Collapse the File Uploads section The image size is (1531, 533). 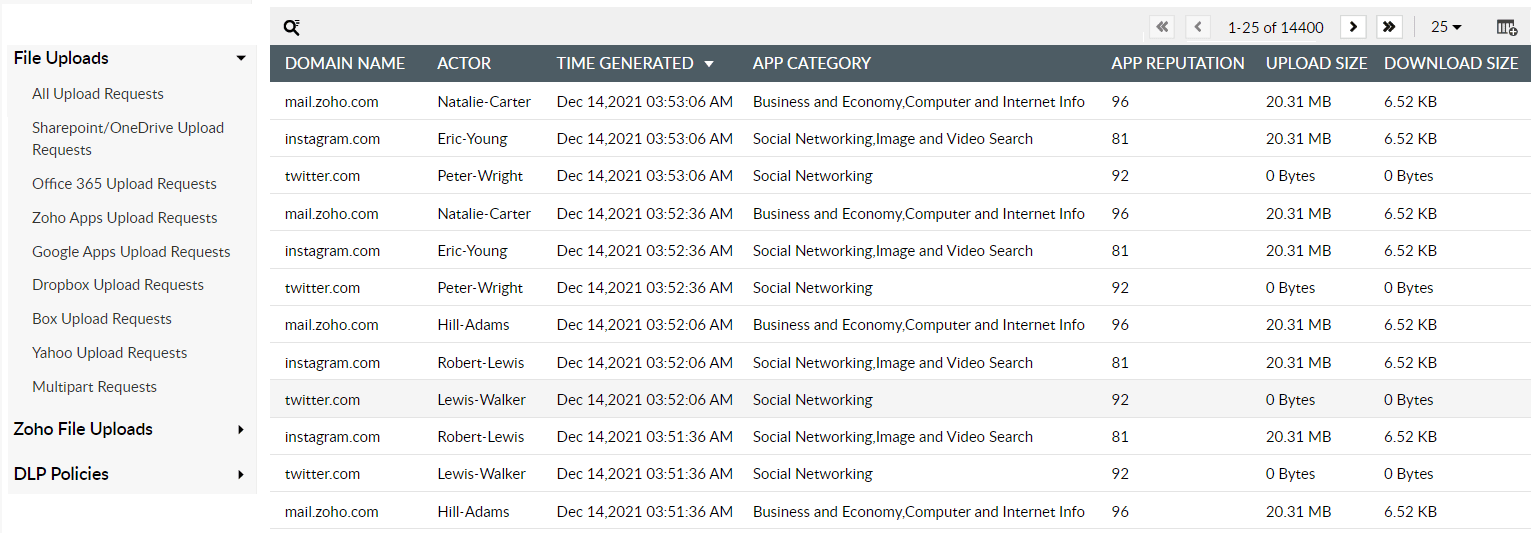click(x=240, y=58)
